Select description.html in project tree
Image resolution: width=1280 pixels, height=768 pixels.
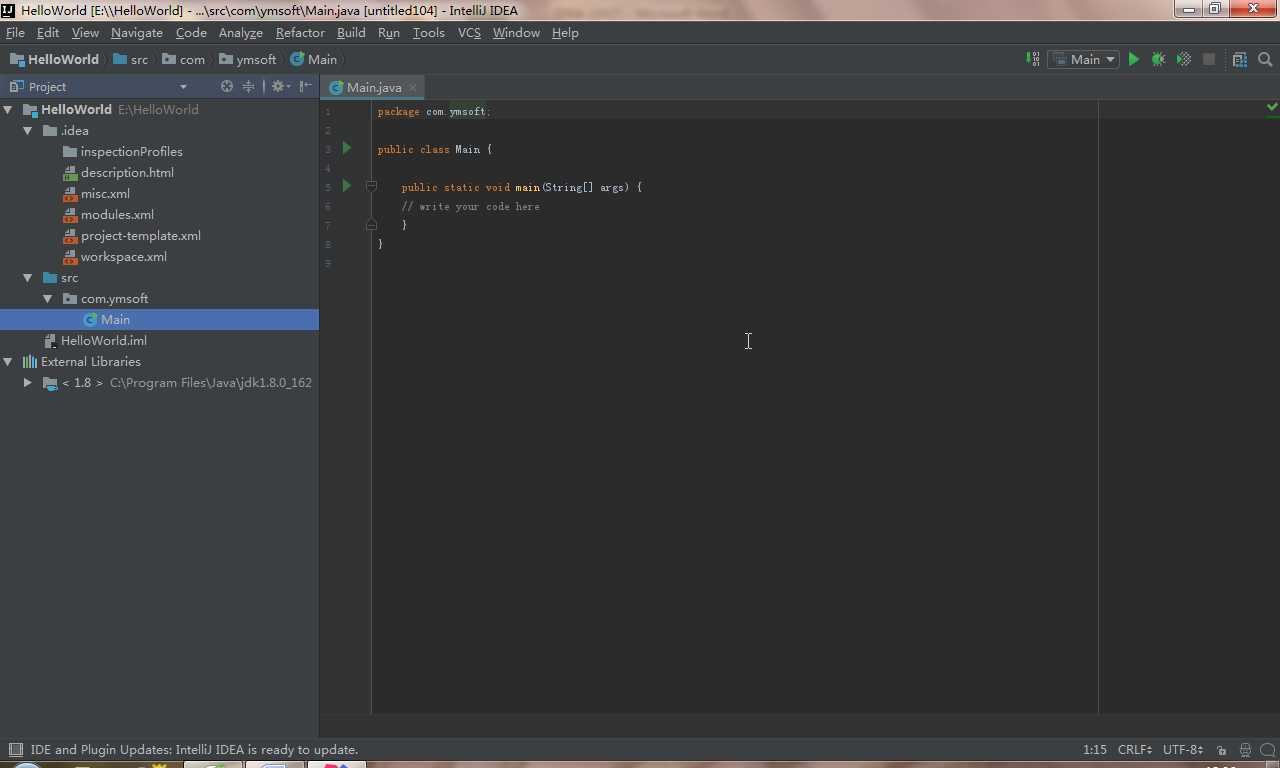point(127,172)
